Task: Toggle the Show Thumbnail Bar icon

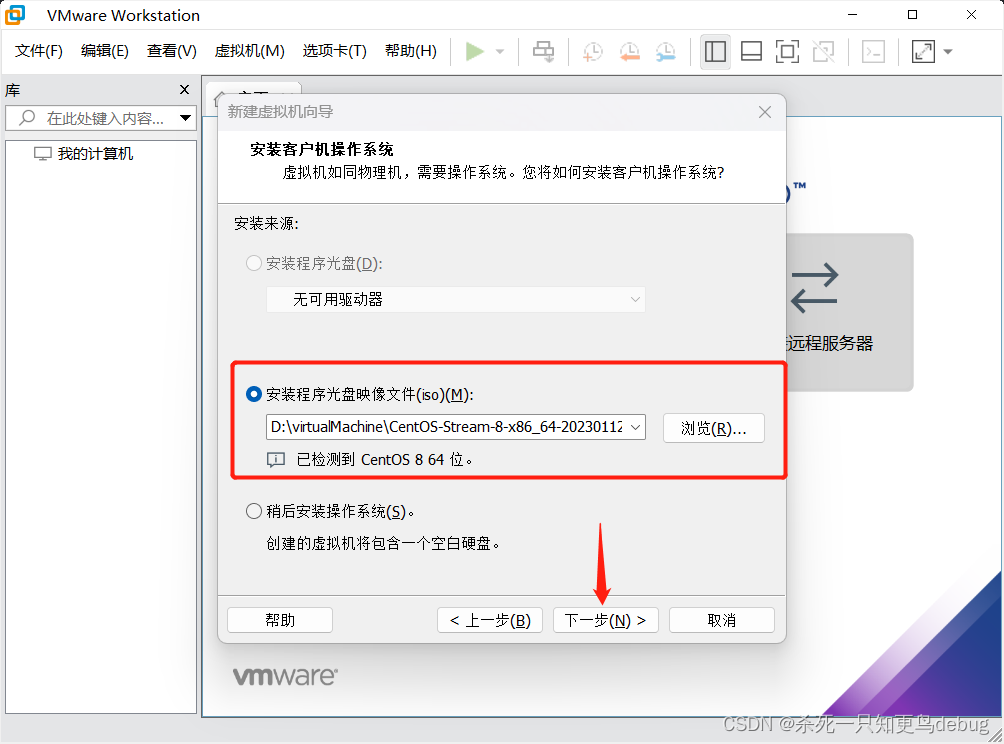Action: click(751, 50)
